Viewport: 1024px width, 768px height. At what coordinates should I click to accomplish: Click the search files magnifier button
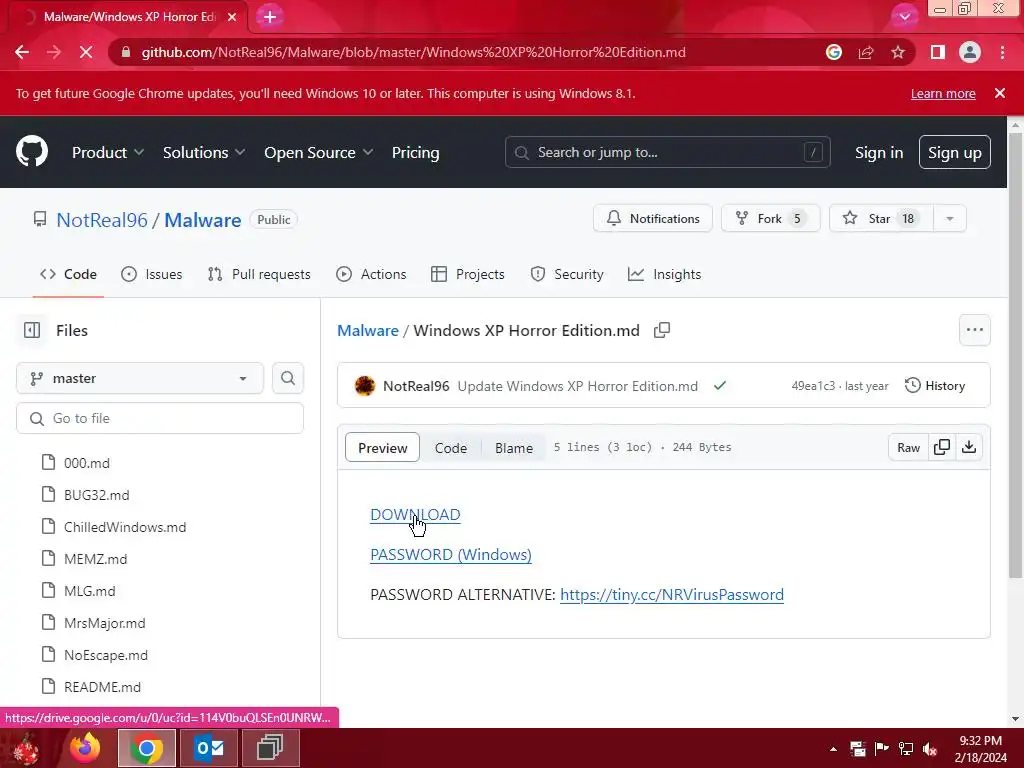click(288, 378)
